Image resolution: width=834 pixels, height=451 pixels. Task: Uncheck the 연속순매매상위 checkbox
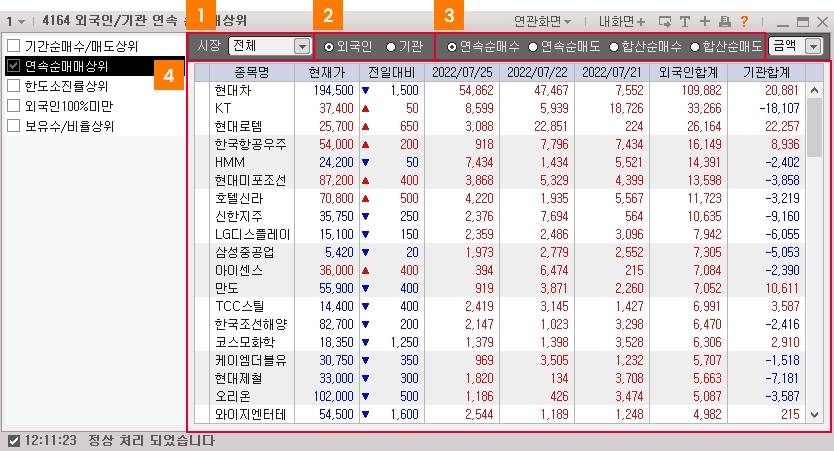click(x=13, y=66)
